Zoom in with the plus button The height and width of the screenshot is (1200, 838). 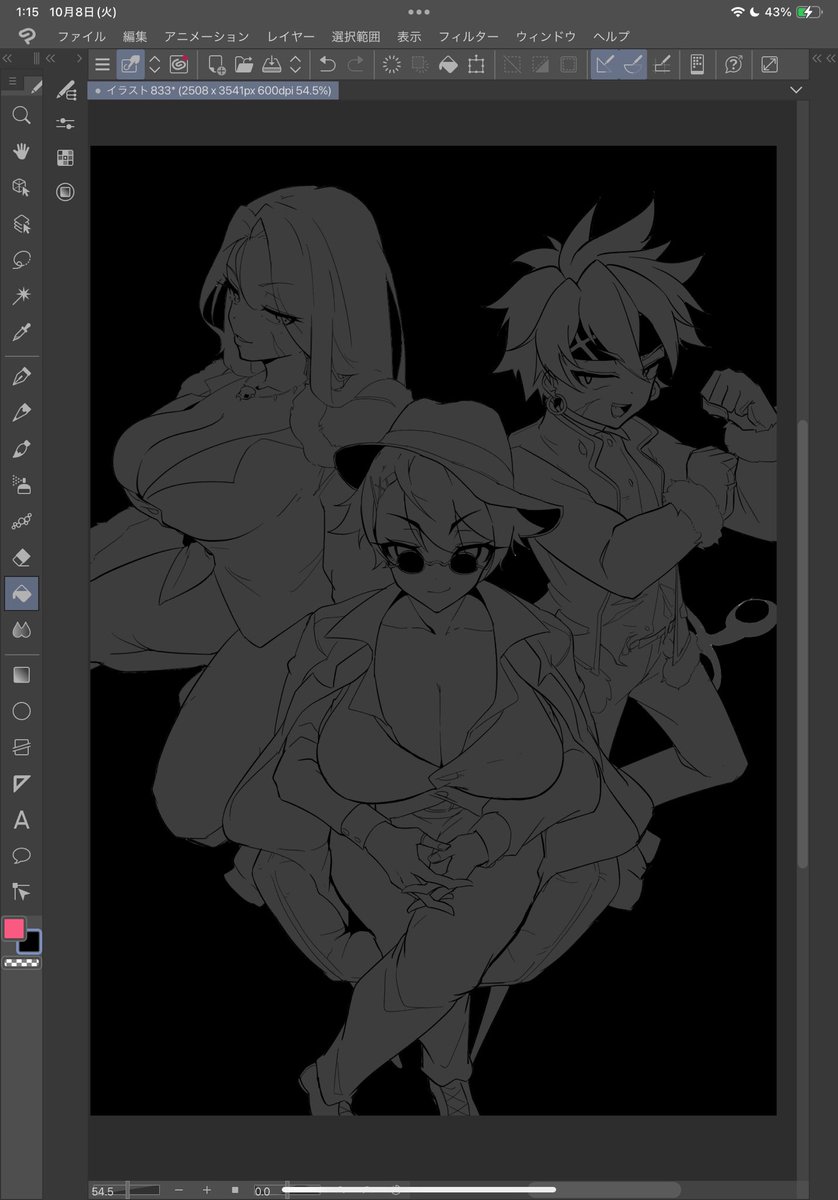point(206,1190)
